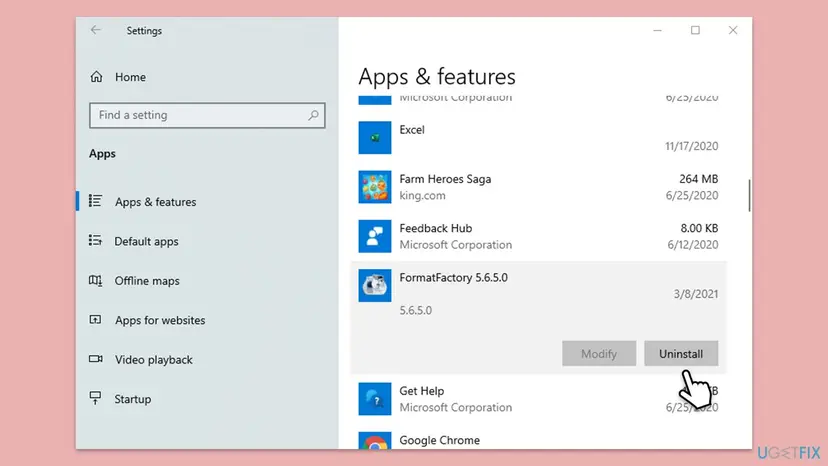
Task: Focus the Find a setting search box
Action: coord(207,115)
